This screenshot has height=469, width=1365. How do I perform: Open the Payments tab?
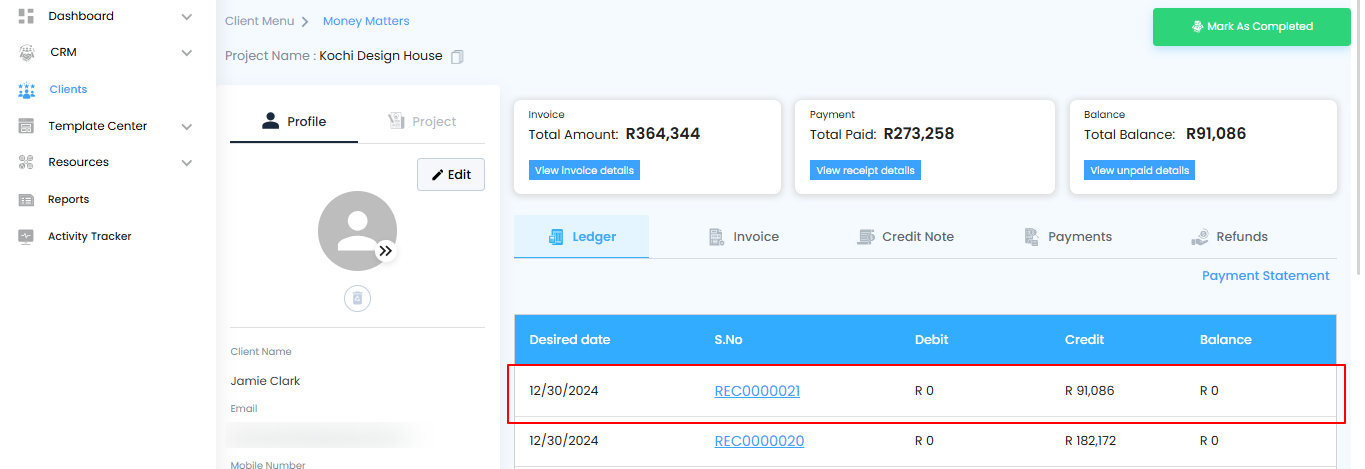tap(1068, 237)
